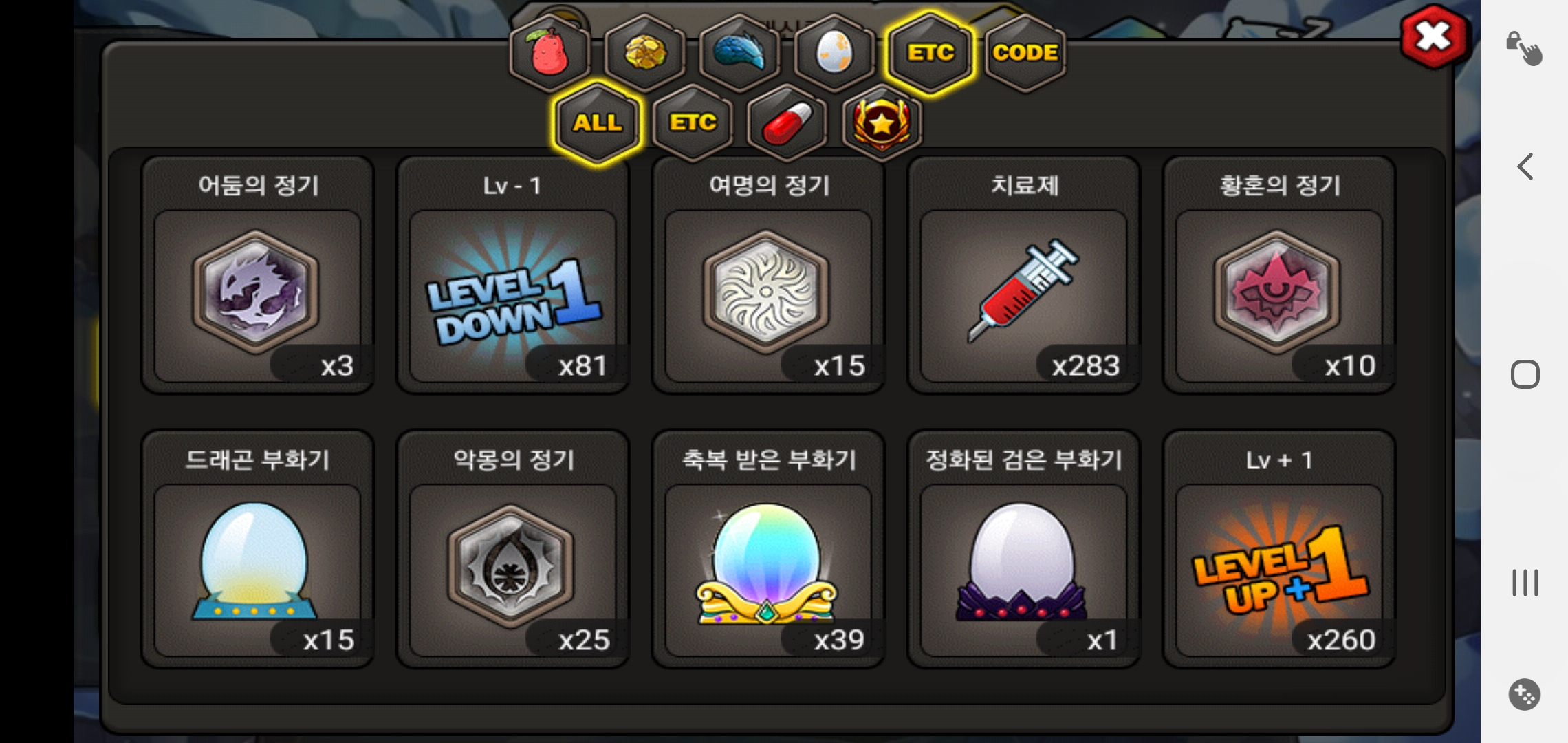The image size is (1568, 743).
Task: Select the 어둠의 정기 item
Action: click(257, 275)
